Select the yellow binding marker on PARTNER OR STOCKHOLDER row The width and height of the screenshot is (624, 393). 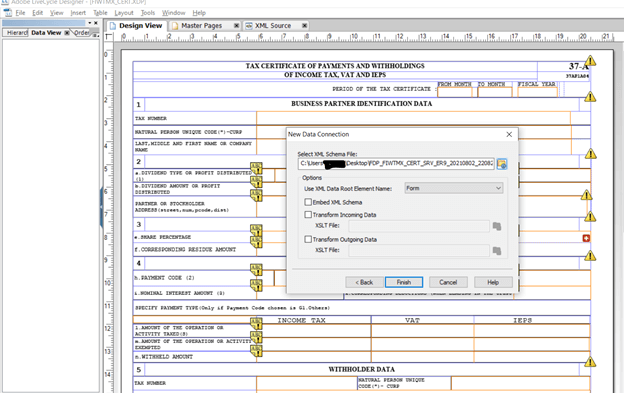(256, 195)
